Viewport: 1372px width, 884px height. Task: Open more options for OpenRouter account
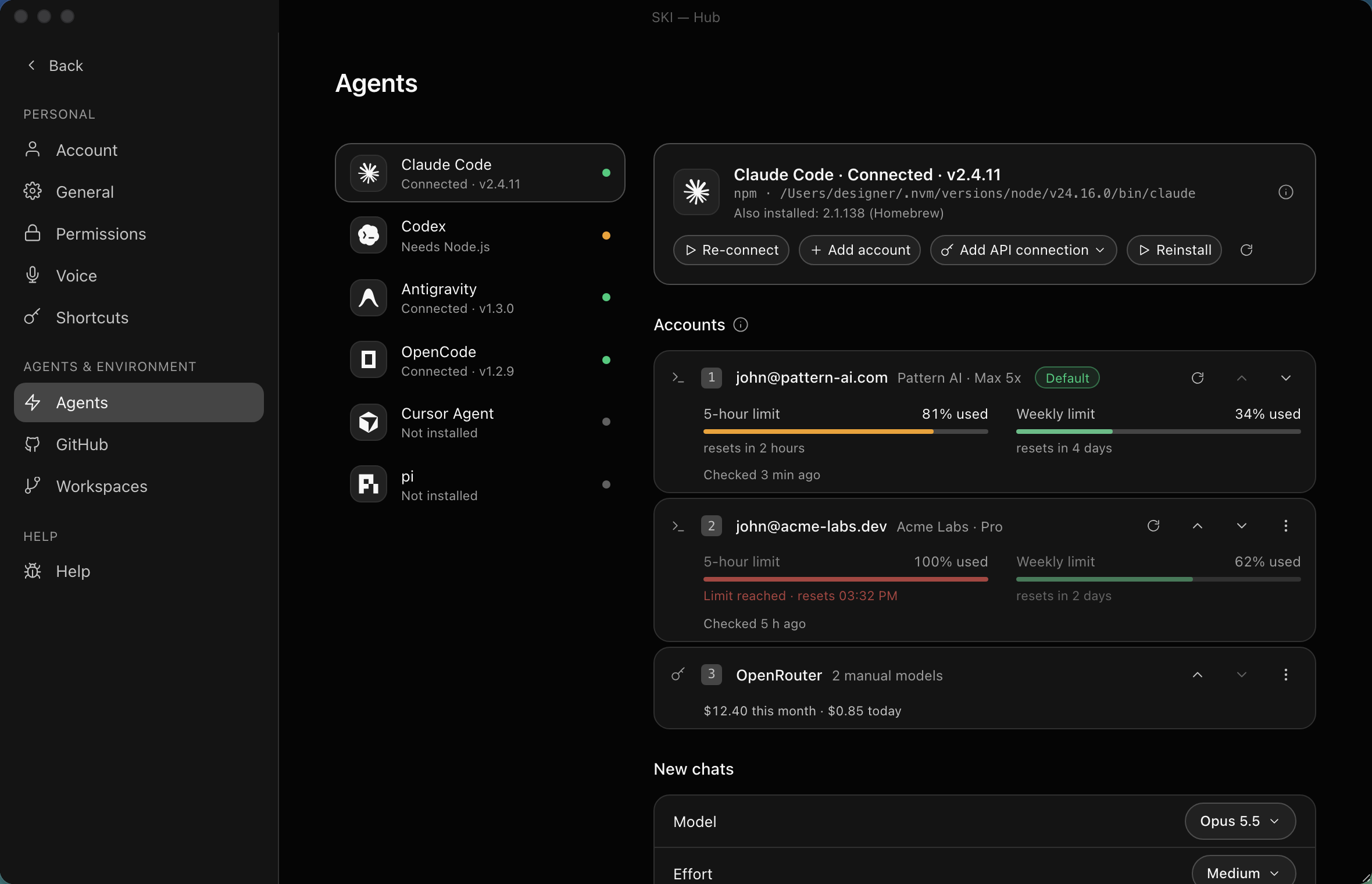tap(1286, 675)
